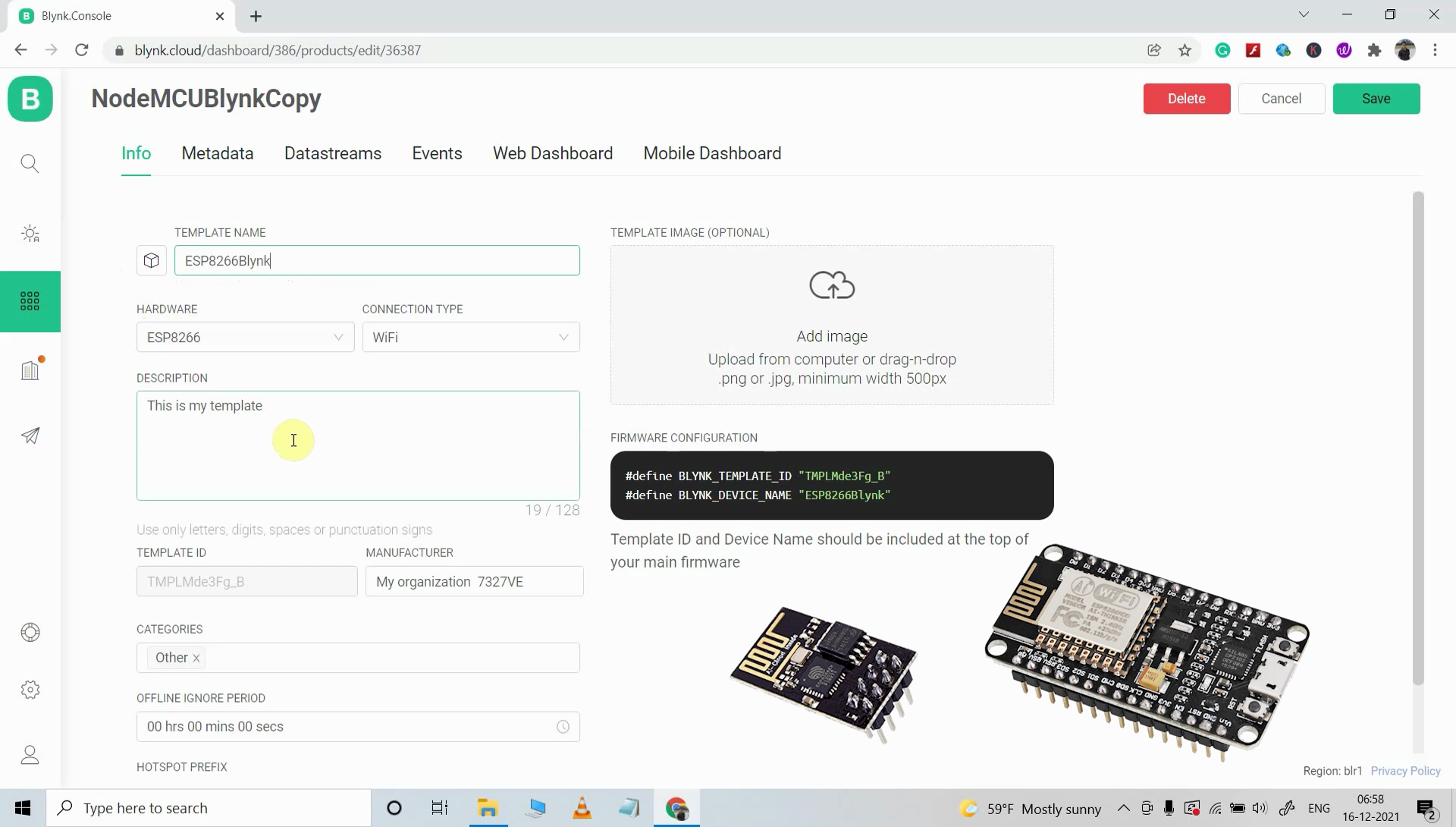This screenshot has height=827, width=1456.
Task: Click the TEMPLATE NAME input field
Action: pyautogui.click(x=376, y=260)
